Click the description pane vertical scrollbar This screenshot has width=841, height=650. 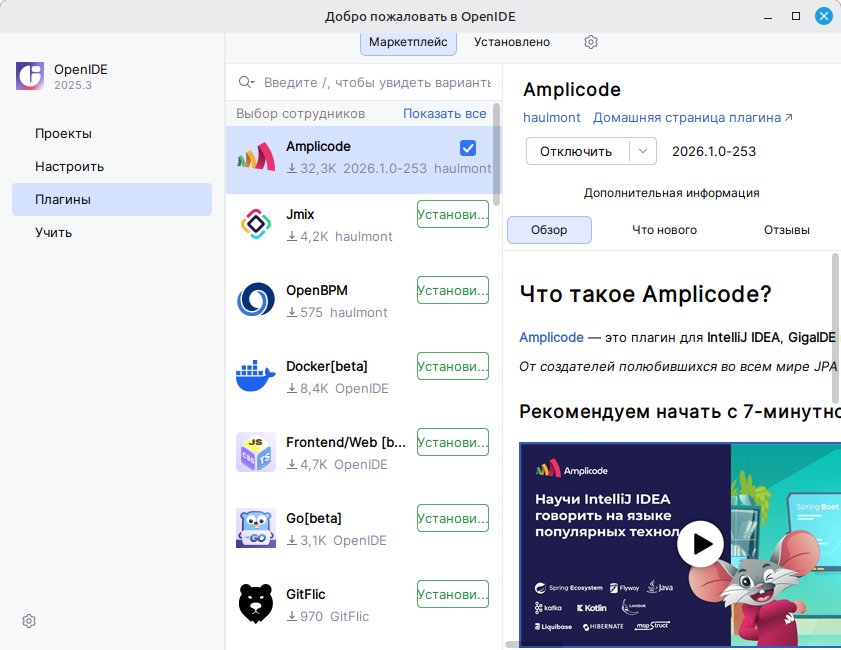(836, 328)
